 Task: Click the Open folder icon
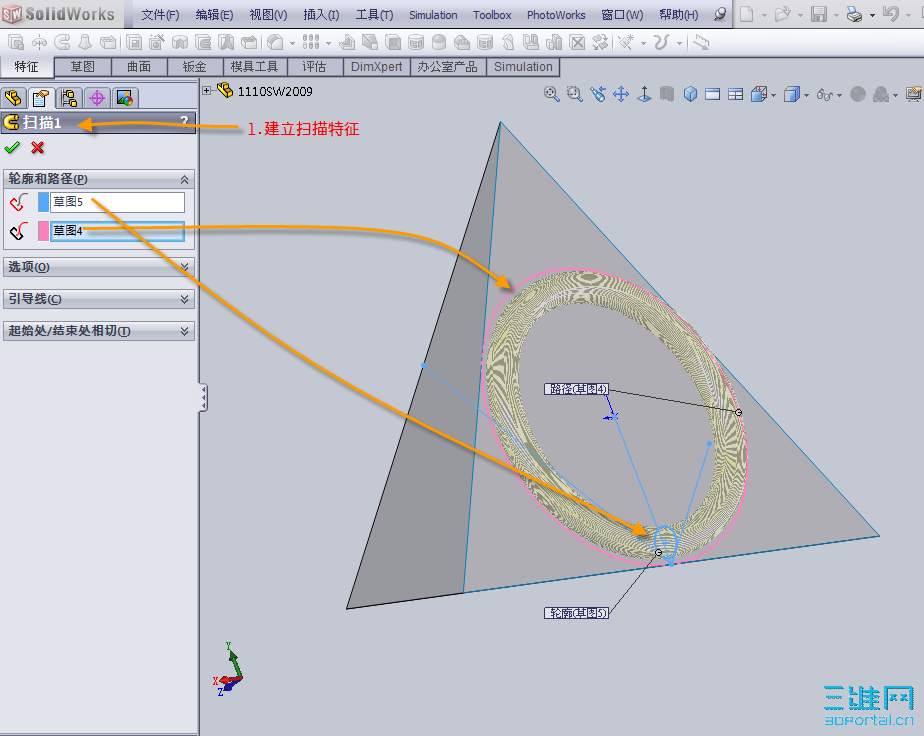point(783,14)
